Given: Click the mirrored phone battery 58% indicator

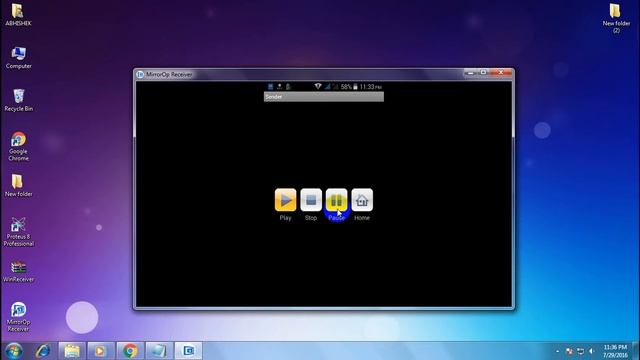Looking at the screenshot, I should tap(349, 87).
